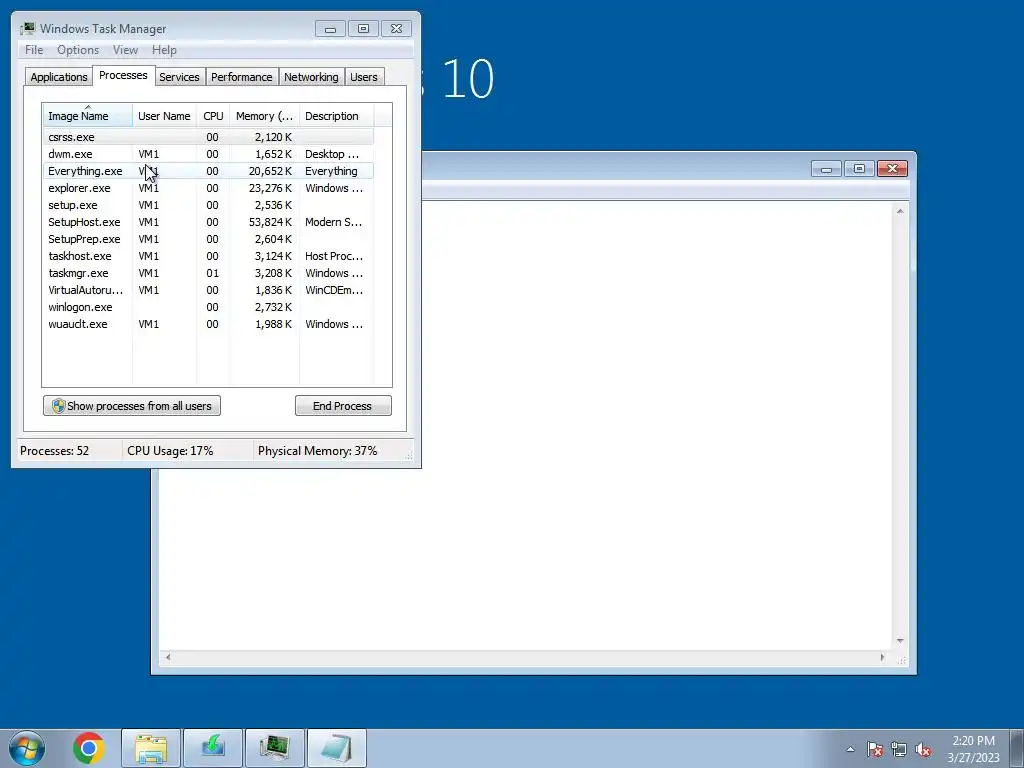This screenshot has height=768, width=1024.
Task: Click Host Proc... description cell
Action: 334,256
